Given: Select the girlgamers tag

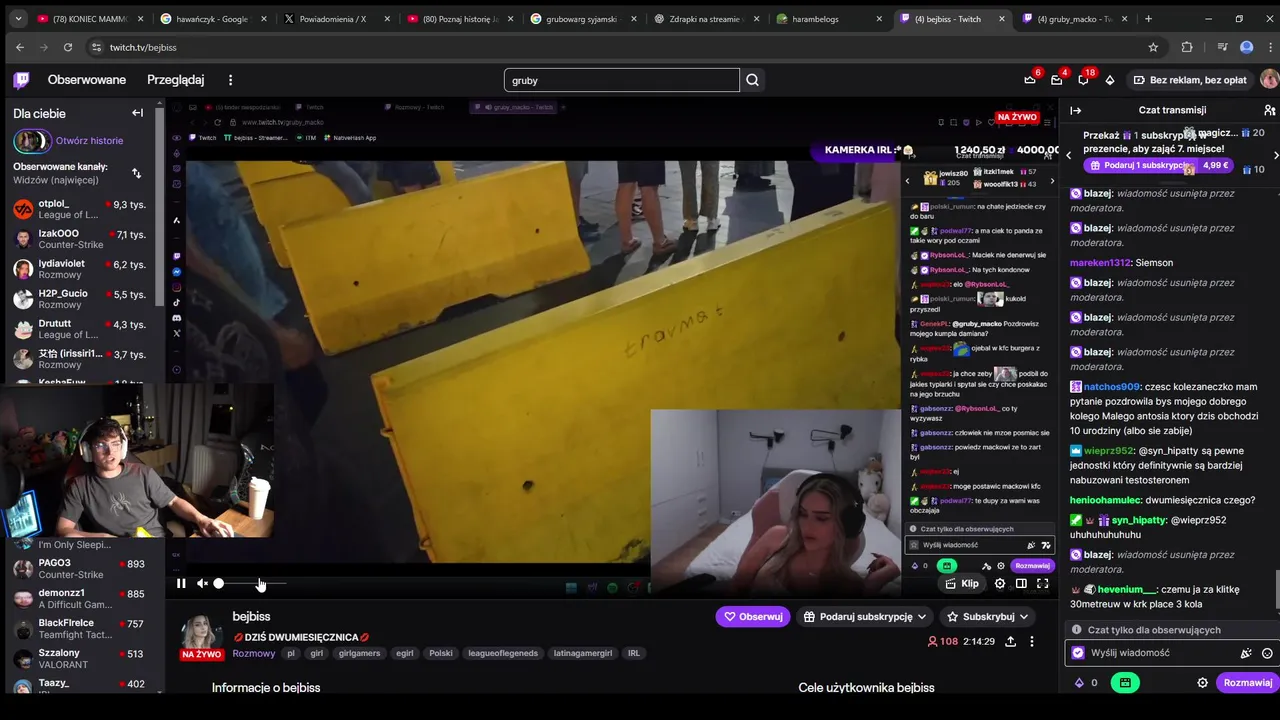Looking at the screenshot, I should point(359,653).
